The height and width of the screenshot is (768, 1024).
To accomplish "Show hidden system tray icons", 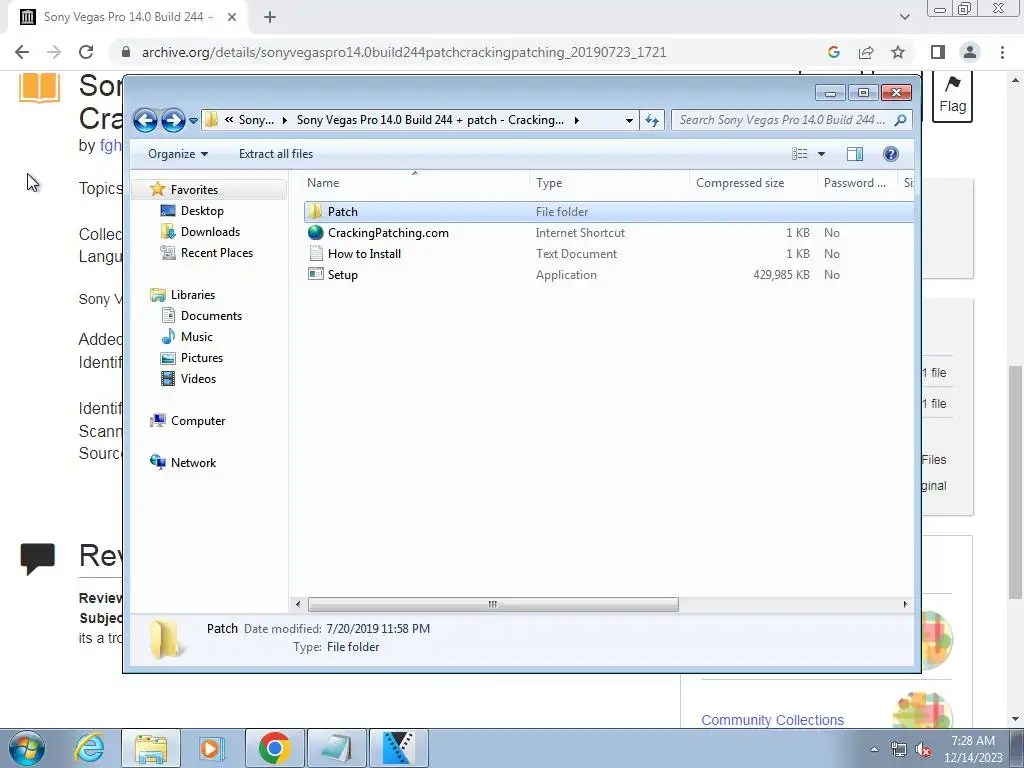I will click(874, 750).
